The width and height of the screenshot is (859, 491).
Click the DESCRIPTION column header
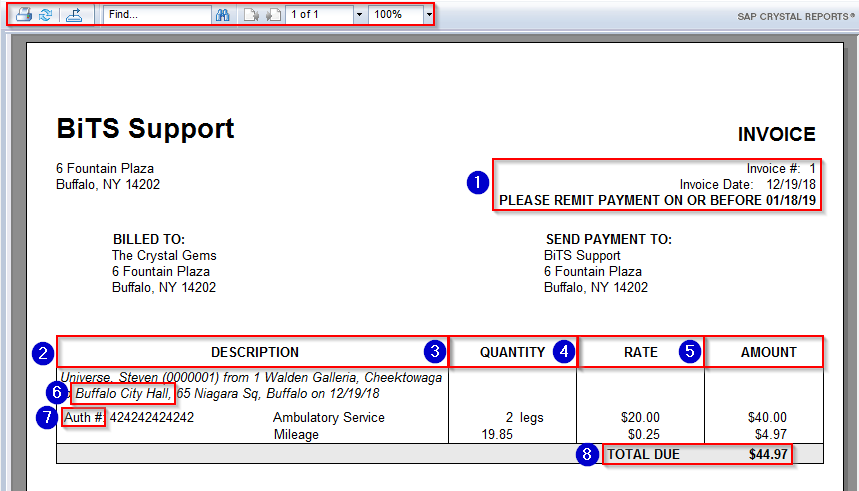(255, 352)
